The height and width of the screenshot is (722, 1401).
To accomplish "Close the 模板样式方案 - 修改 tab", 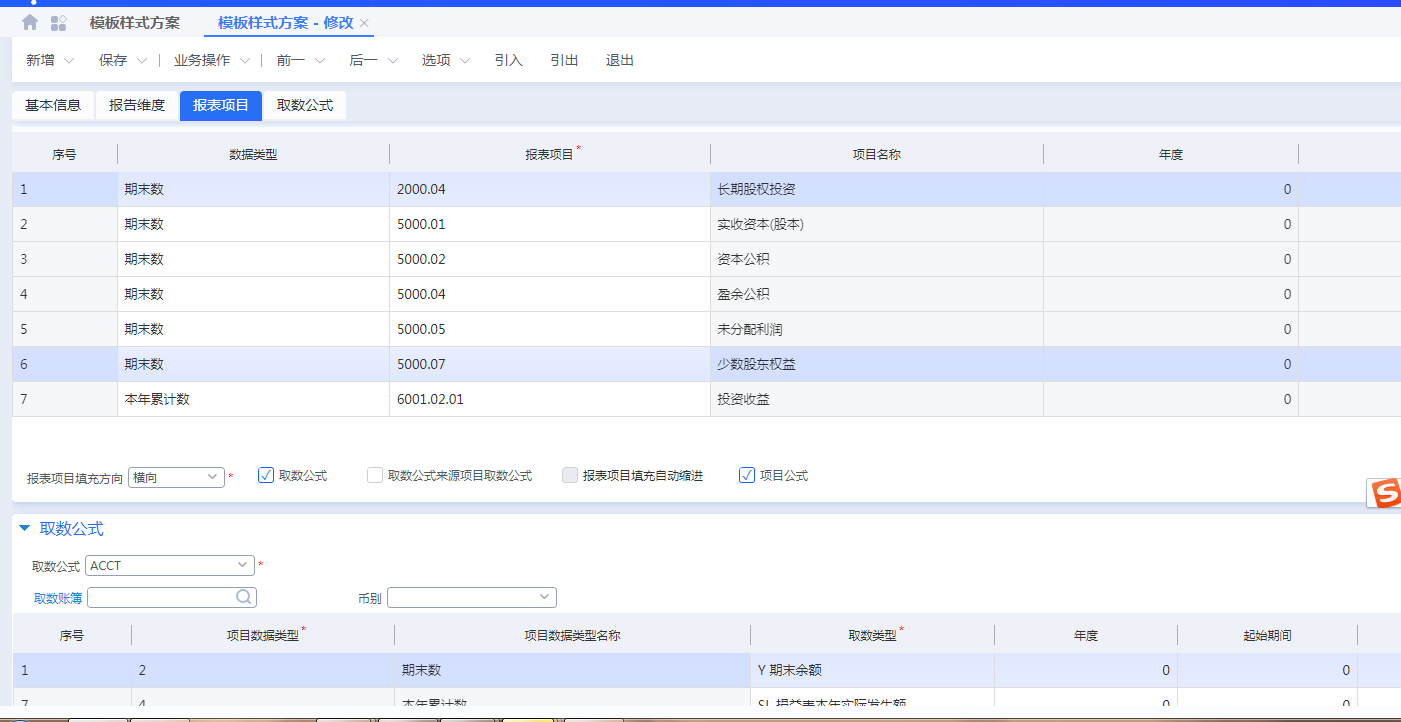I will (x=364, y=23).
